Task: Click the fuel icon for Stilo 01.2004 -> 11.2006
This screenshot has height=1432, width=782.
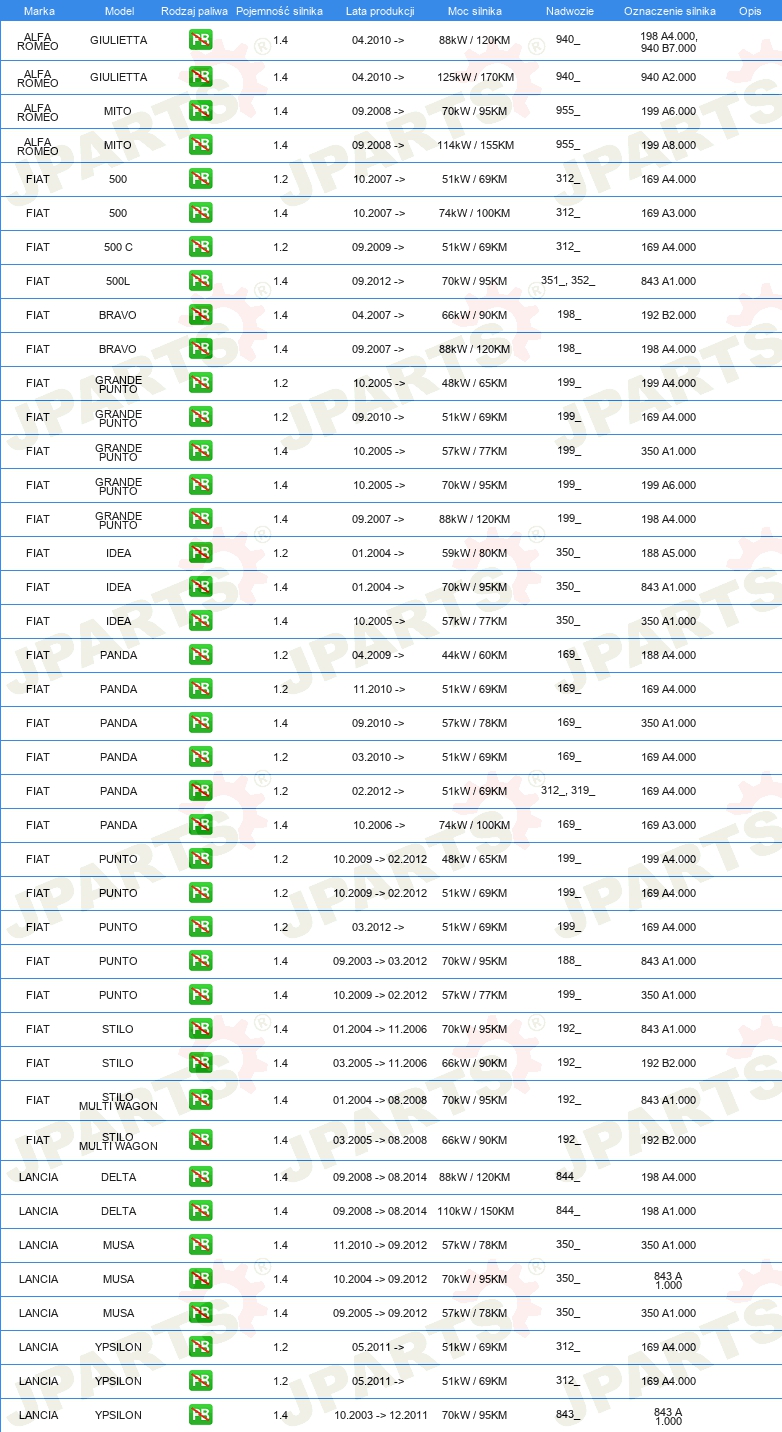Action: [201, 1029]
